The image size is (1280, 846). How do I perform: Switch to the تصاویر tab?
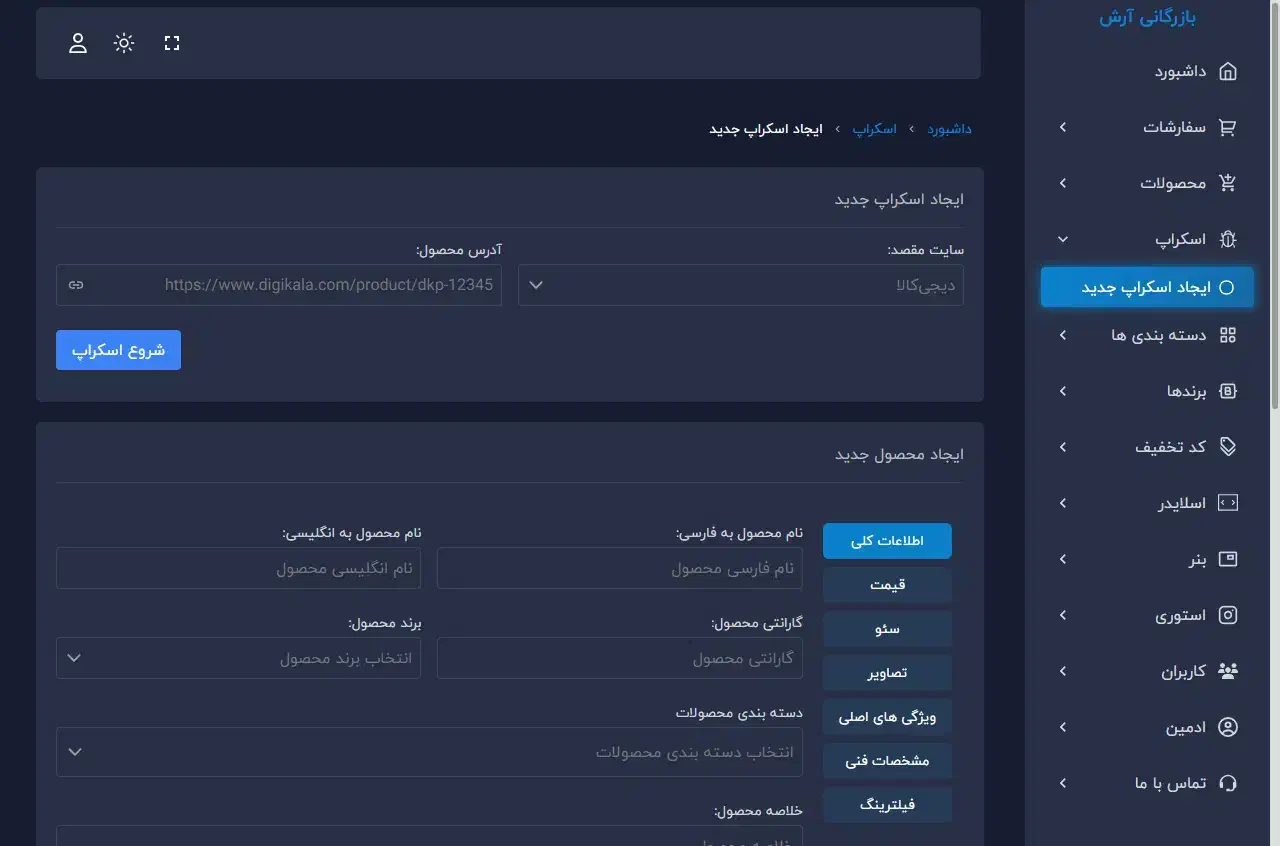tap(886, 672)
